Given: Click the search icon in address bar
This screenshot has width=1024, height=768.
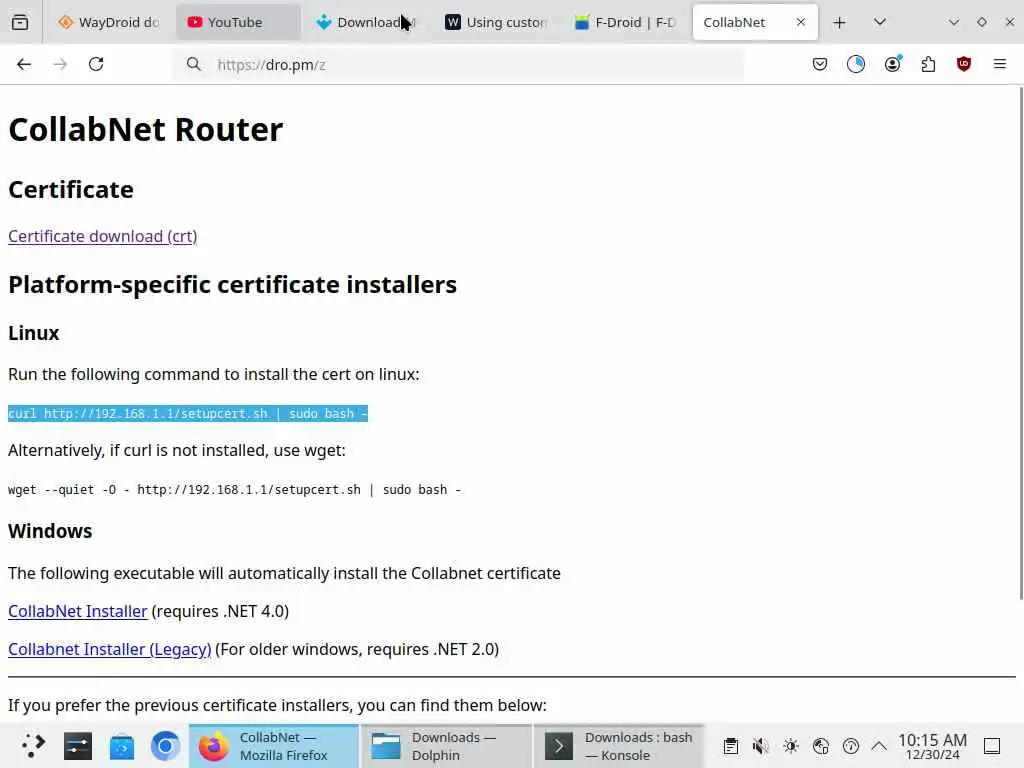Looking at the screenshot, I should tap(193, 64).
